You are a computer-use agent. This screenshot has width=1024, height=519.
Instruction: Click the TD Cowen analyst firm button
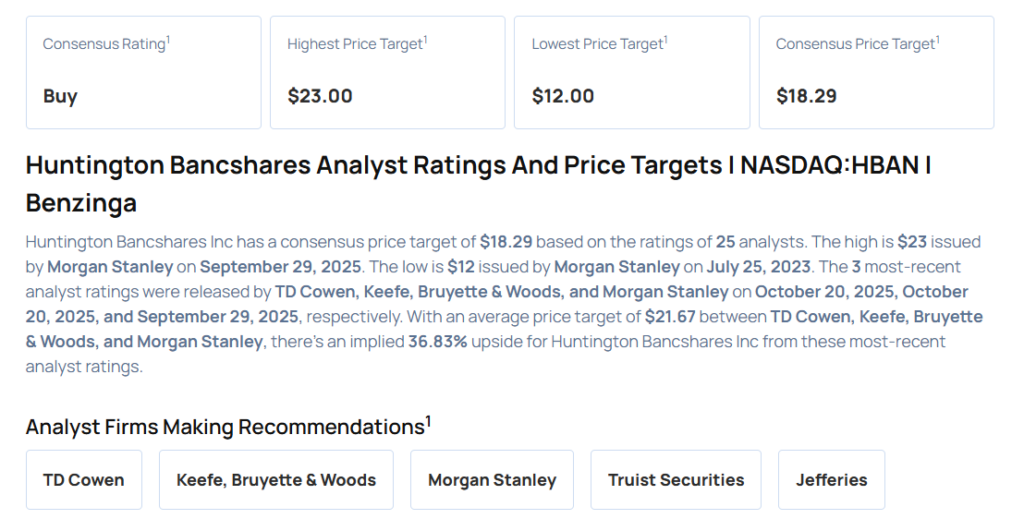click(x=84, y=480)
